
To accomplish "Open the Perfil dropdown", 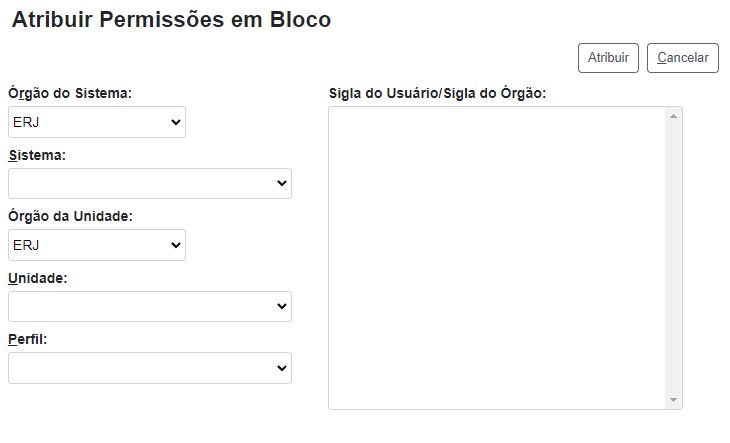I will [x=149, y=368].
